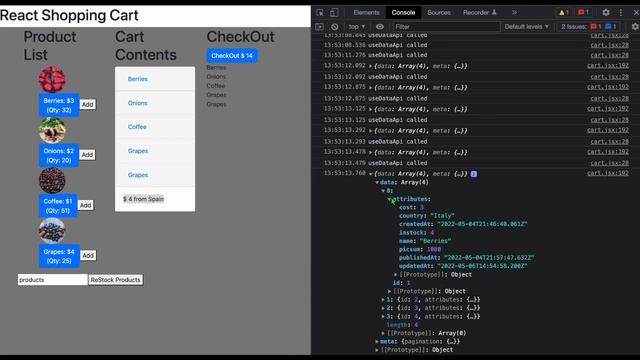The width and height of the screenshot is (640, 360).
Task: Expand the meta pagination node
Action: coord(377,342)
